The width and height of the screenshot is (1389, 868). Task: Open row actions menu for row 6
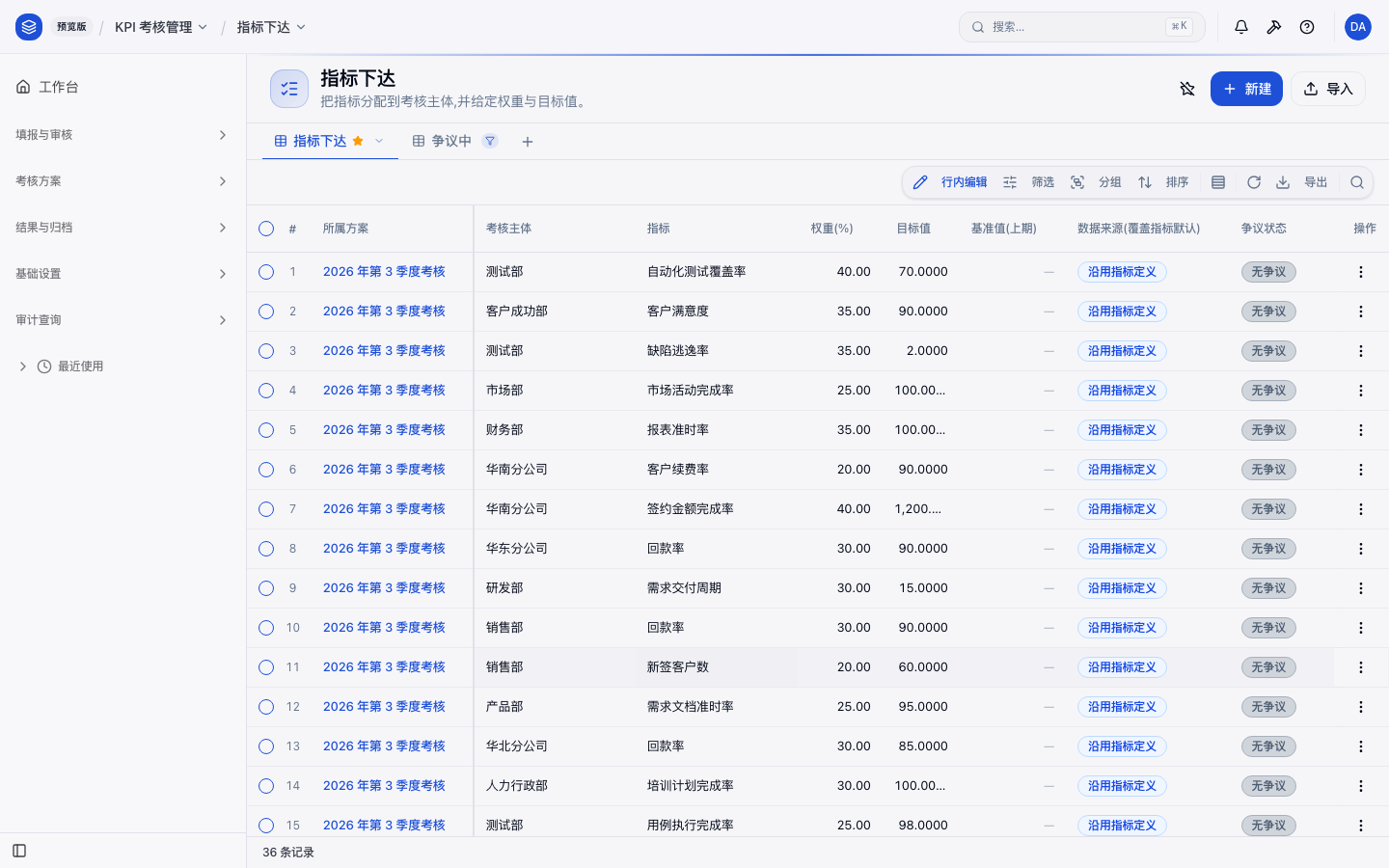tap(1361, 470)
